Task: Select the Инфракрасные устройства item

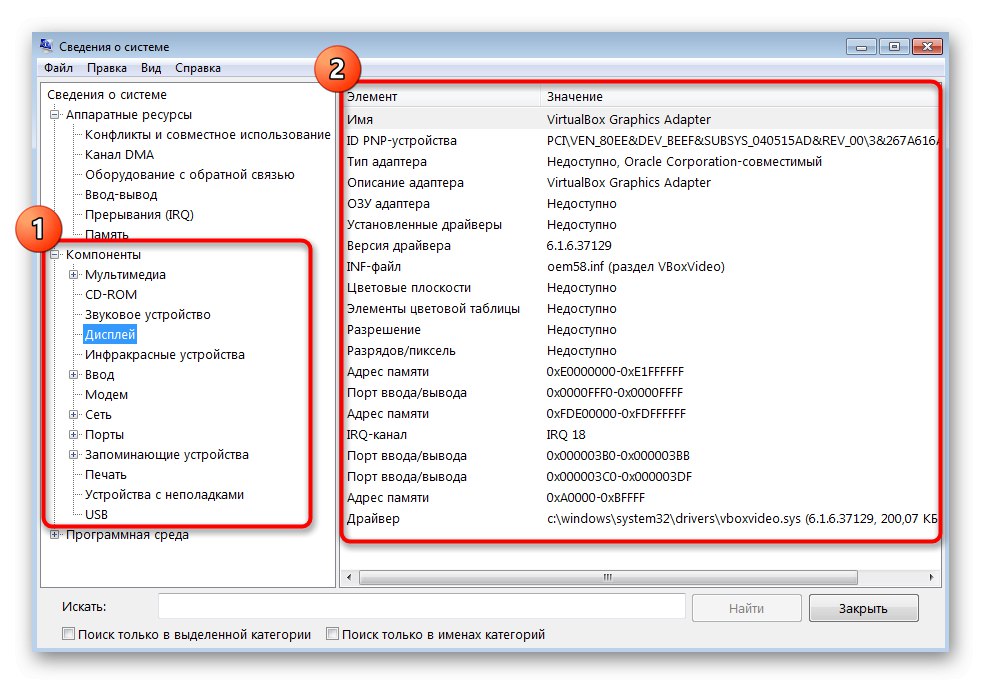Action: pos(165,354)
